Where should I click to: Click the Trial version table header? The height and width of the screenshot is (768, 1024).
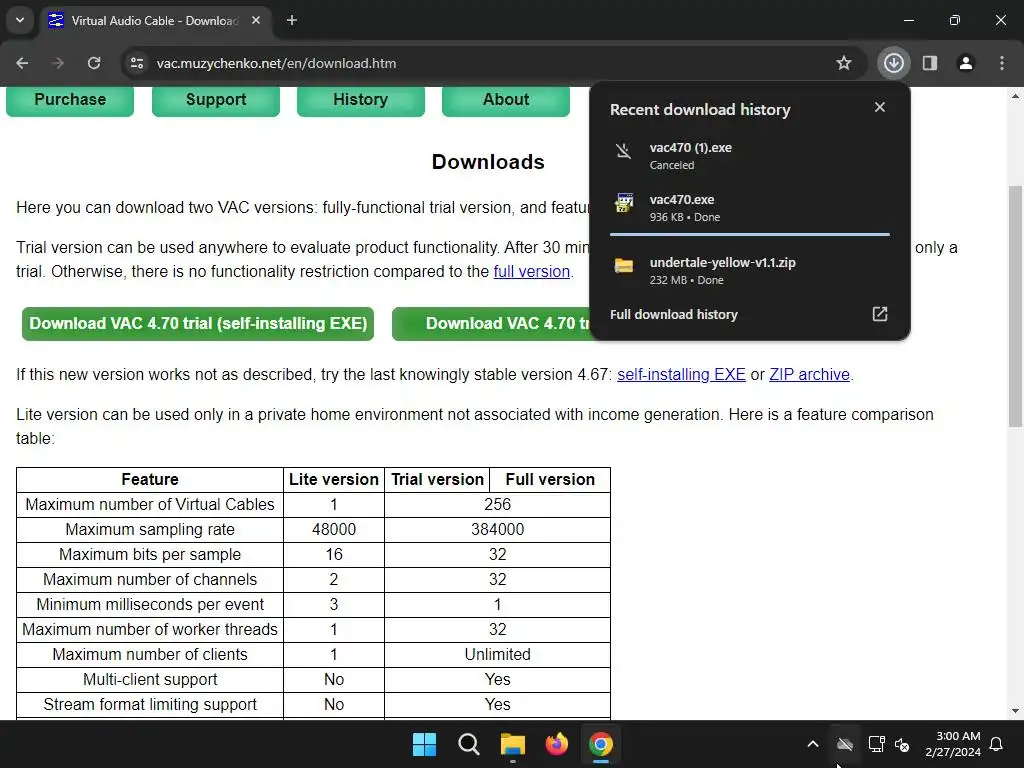coord(438,479)
